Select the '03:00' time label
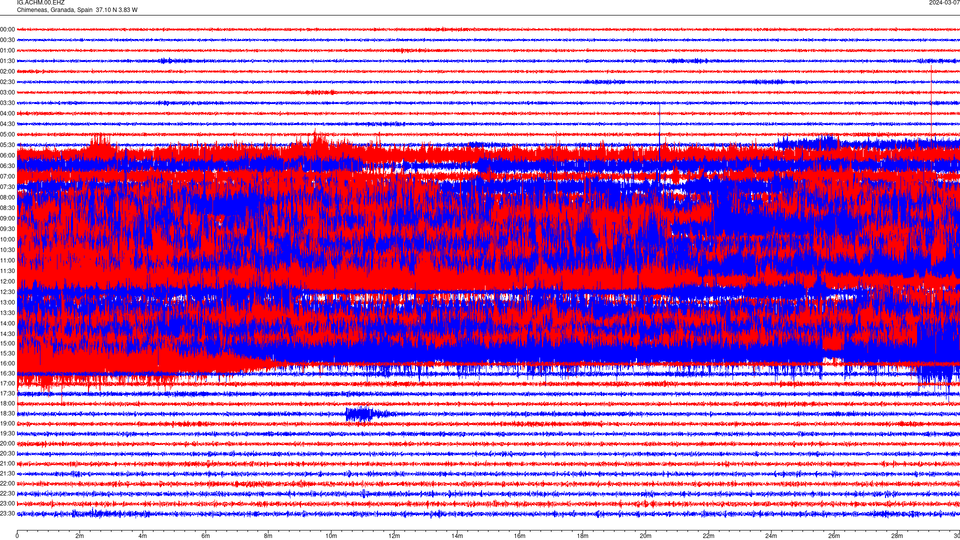960x540 pixels. 8,92
